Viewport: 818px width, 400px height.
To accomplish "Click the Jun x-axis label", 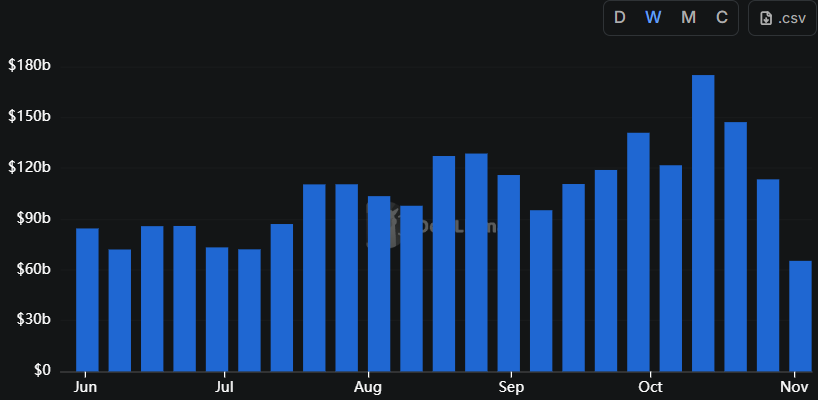I will coord(86,387).
